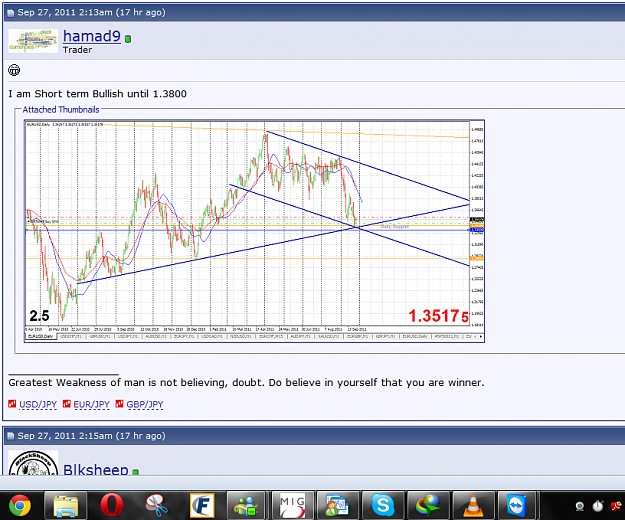This screenshot has height=520, width=625.
Task: Click the chart icon before GBP/JPY
Action: coord(120,404)
